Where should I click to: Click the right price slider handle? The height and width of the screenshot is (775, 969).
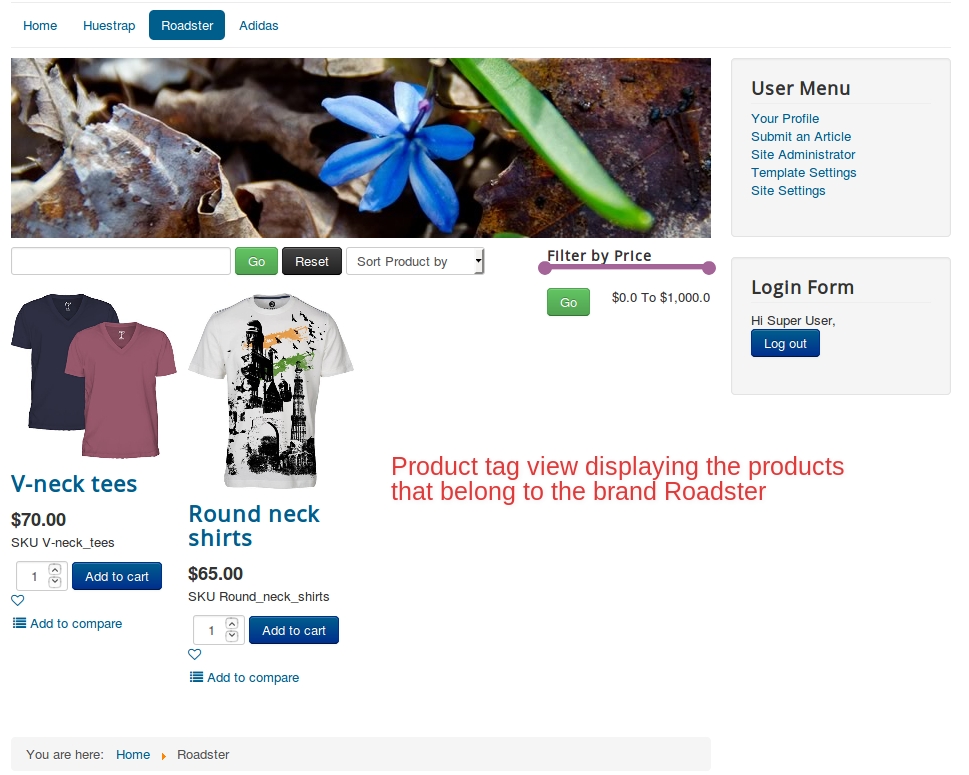pyautogui.click(x=709, y=268)
